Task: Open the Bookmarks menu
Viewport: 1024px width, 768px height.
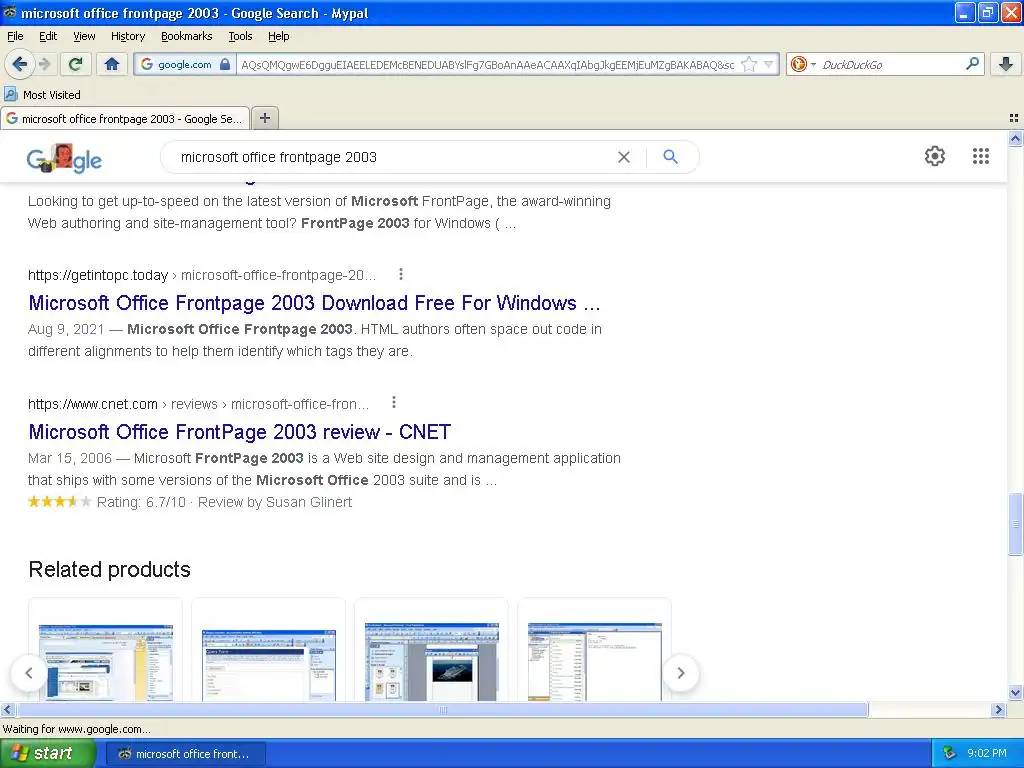Action: point(186,36)
